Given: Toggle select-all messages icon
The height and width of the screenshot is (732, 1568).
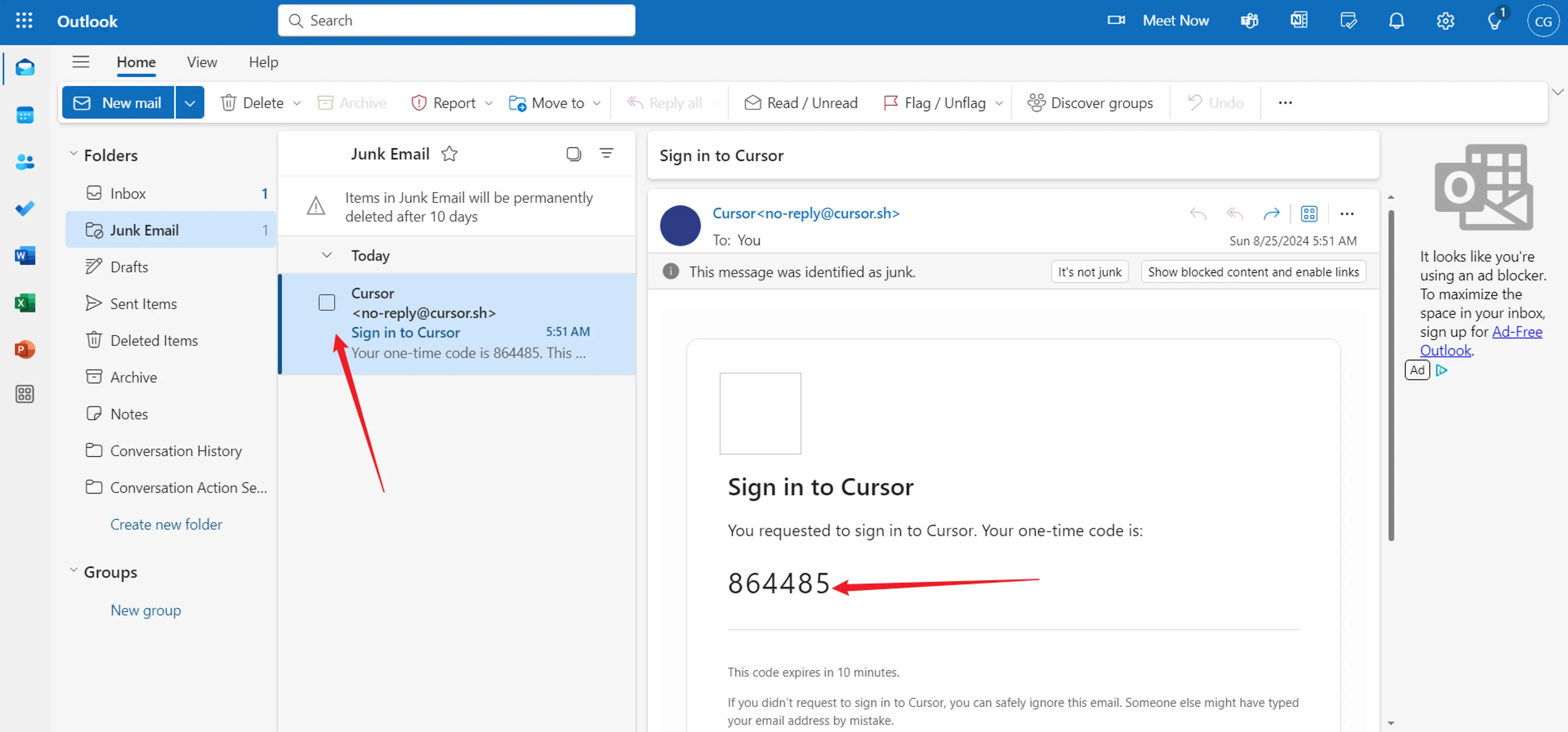Looking at the screenshot, I should (573, 154).
